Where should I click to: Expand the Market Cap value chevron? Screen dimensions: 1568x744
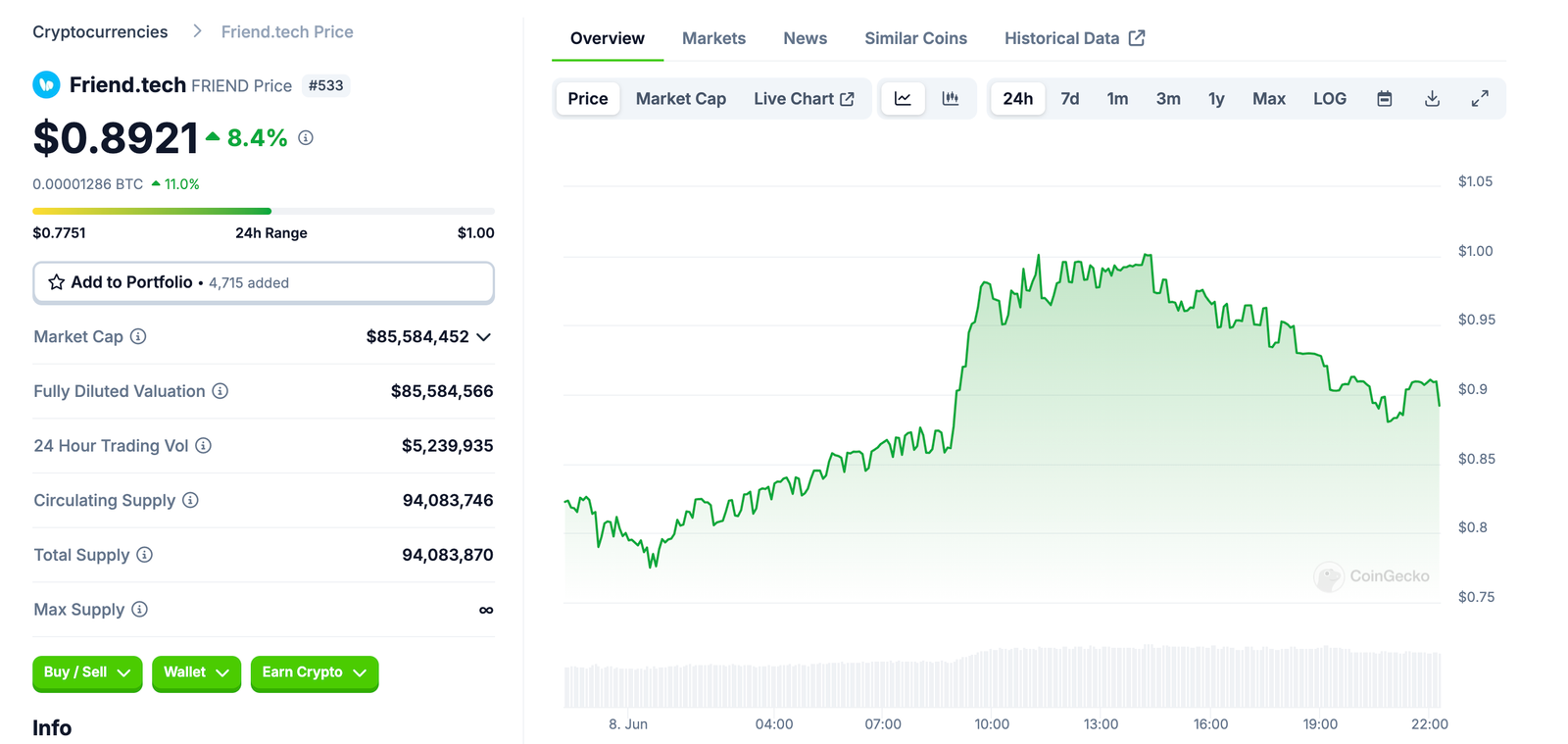(484, 337)
